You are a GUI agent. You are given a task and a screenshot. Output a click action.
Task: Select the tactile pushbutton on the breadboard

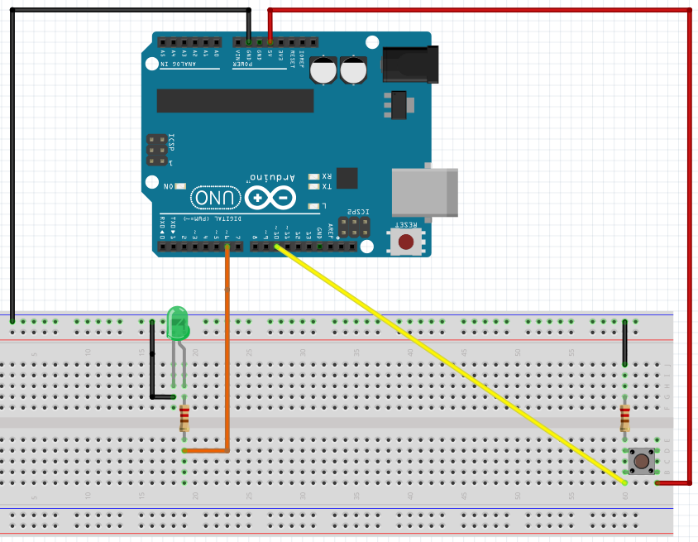641,461
